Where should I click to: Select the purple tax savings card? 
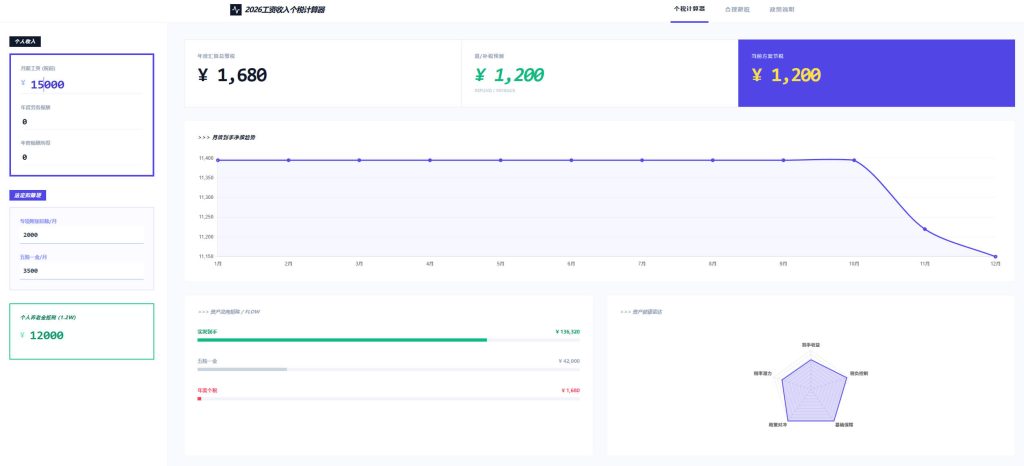(x=876, y=73)
